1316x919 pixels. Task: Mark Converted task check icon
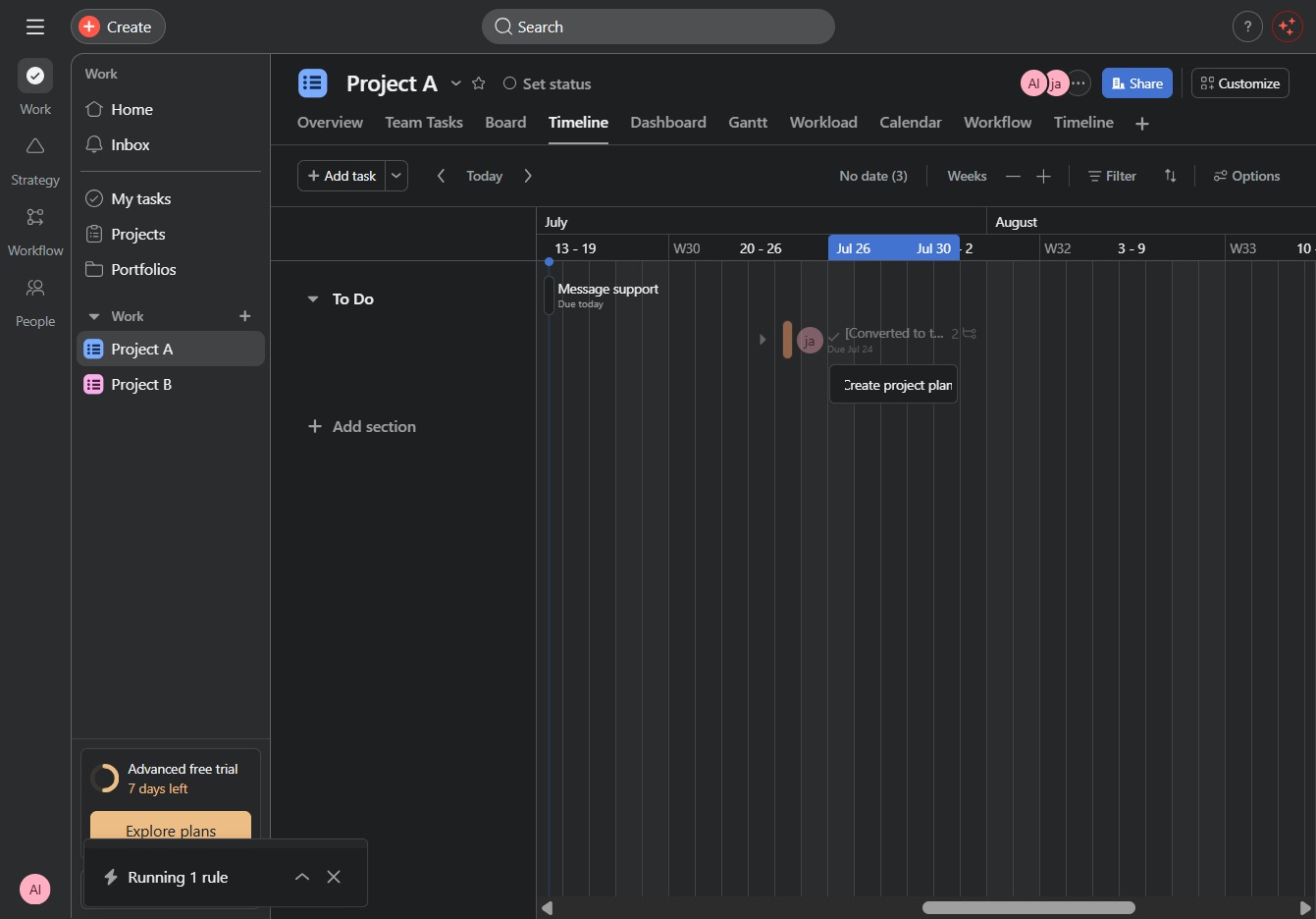click(834, 336)
